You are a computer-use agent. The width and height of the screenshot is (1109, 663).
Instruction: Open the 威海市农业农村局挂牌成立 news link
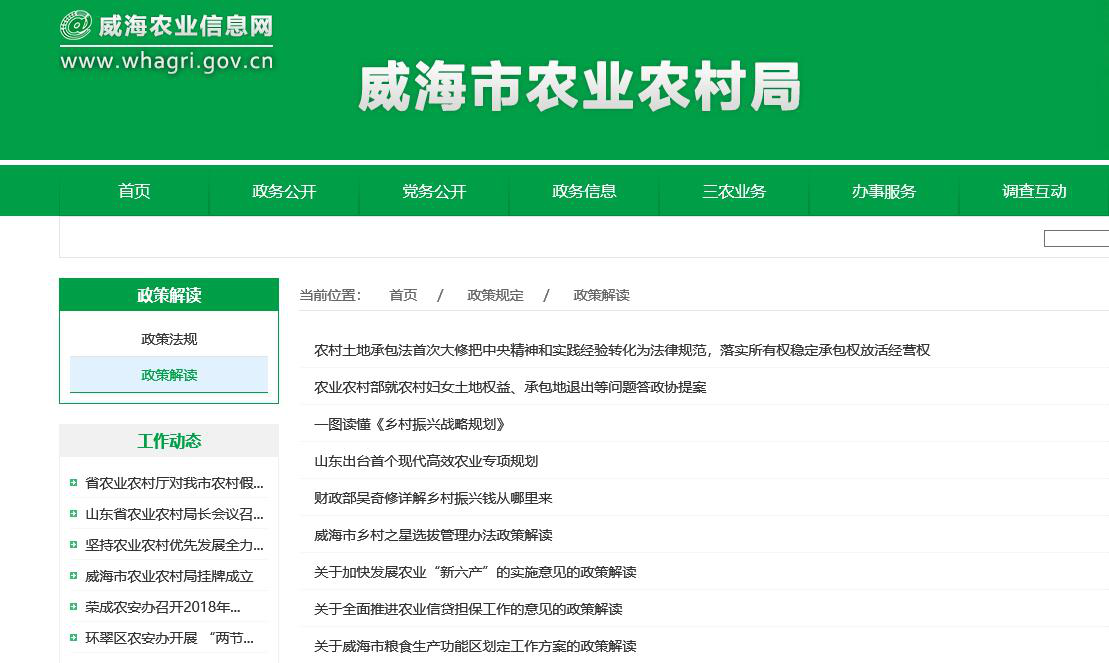(169, 576)
